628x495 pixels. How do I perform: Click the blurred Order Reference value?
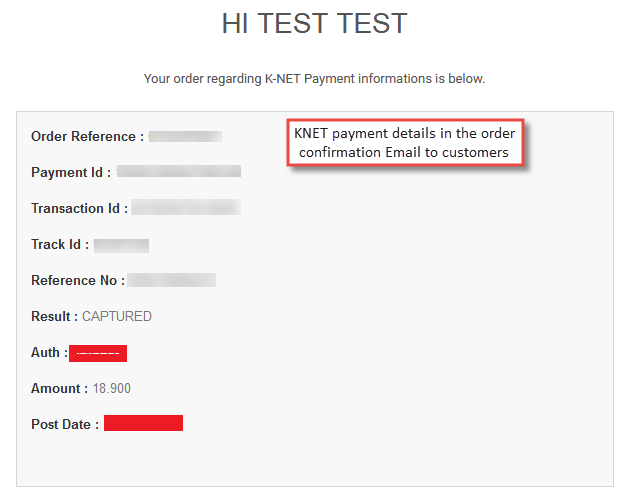tap(185, 136)
